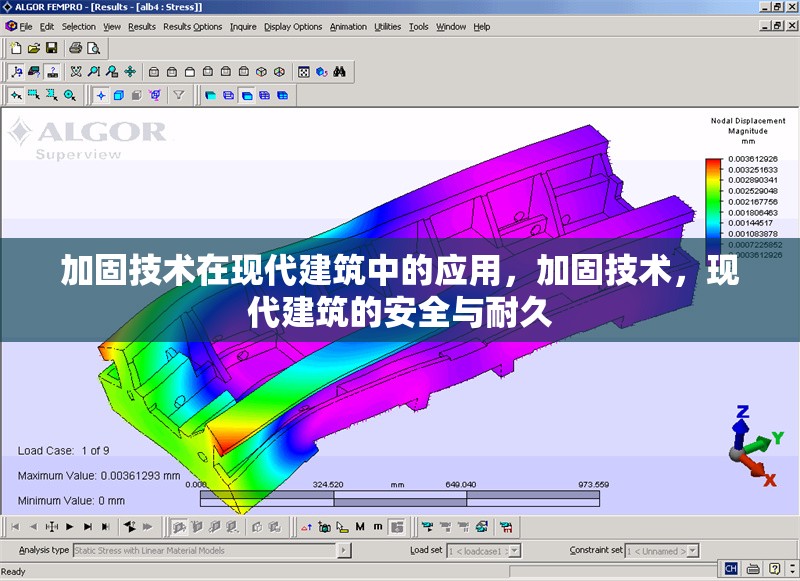Click the binoculars icon
The height and width of the screenshot is (581, 800).
click(339, 72)
